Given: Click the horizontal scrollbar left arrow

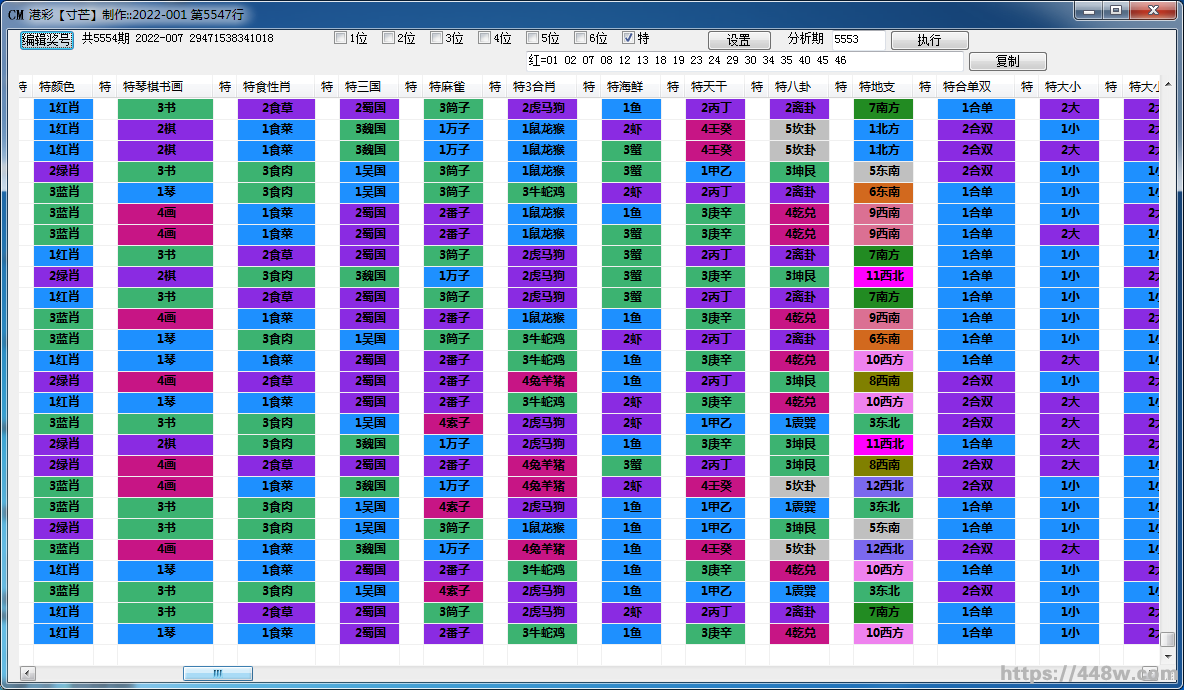Looking at the screenshot, I should click(27, 673).
